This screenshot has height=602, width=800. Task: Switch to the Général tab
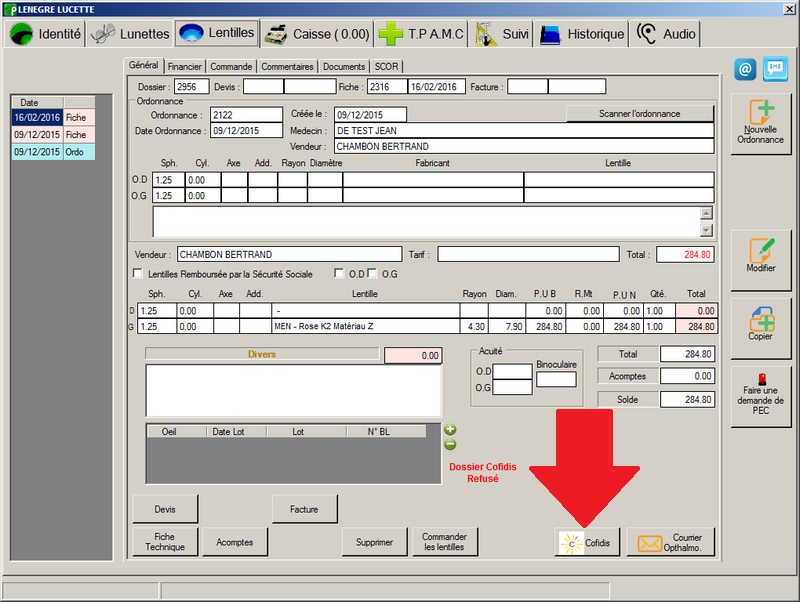143,65
